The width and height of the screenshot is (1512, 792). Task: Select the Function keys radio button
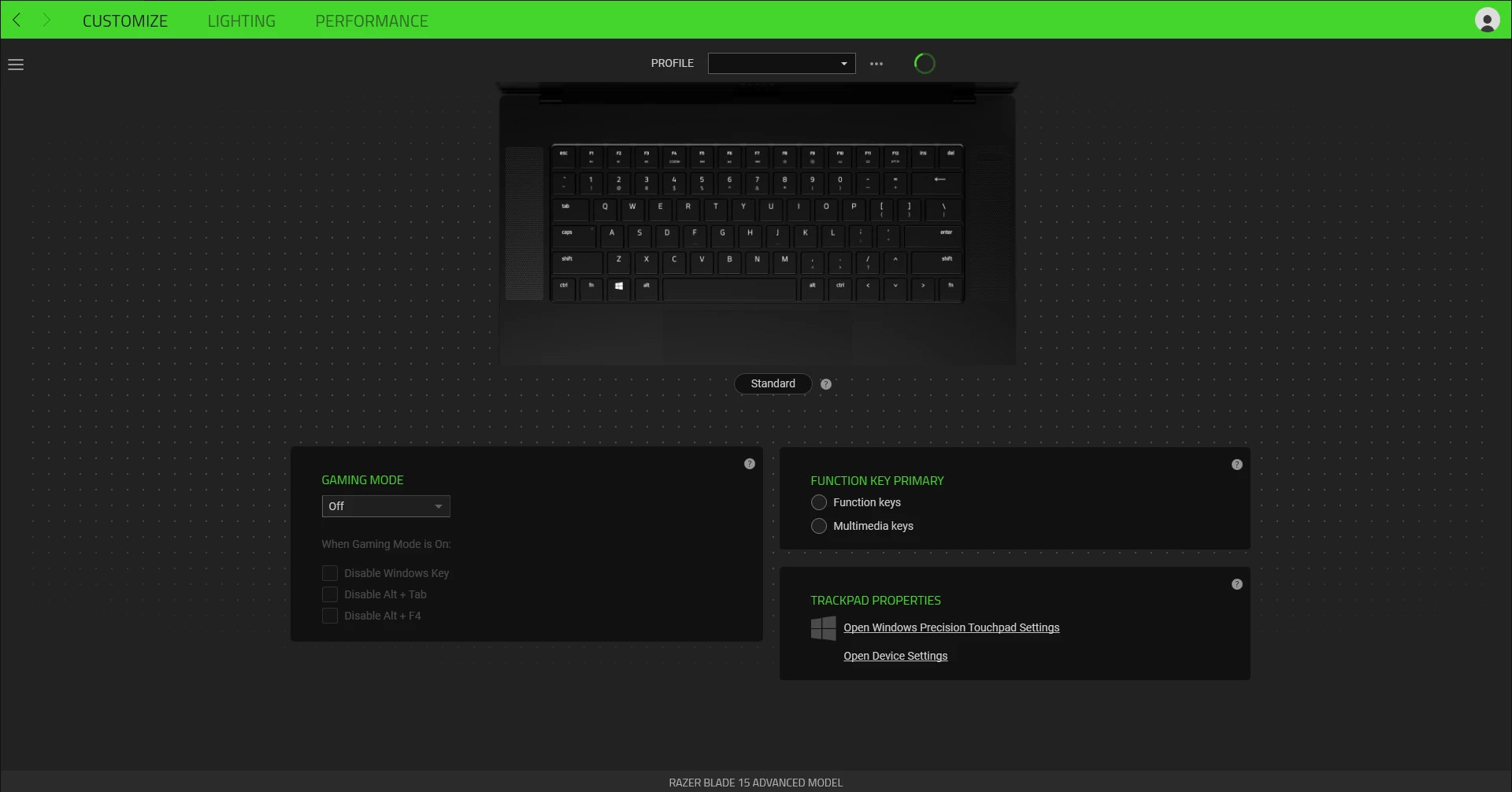click(x=819, y=502)
